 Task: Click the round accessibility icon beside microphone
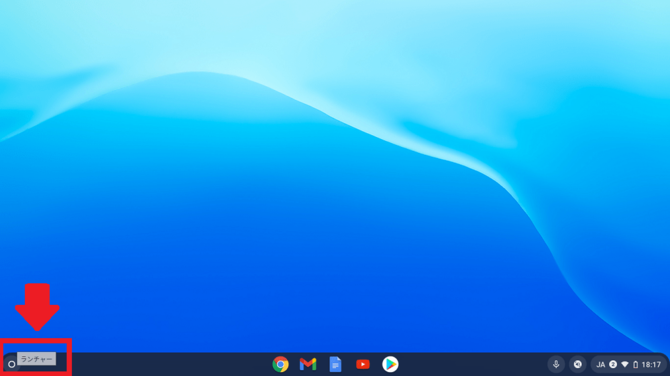578,364
